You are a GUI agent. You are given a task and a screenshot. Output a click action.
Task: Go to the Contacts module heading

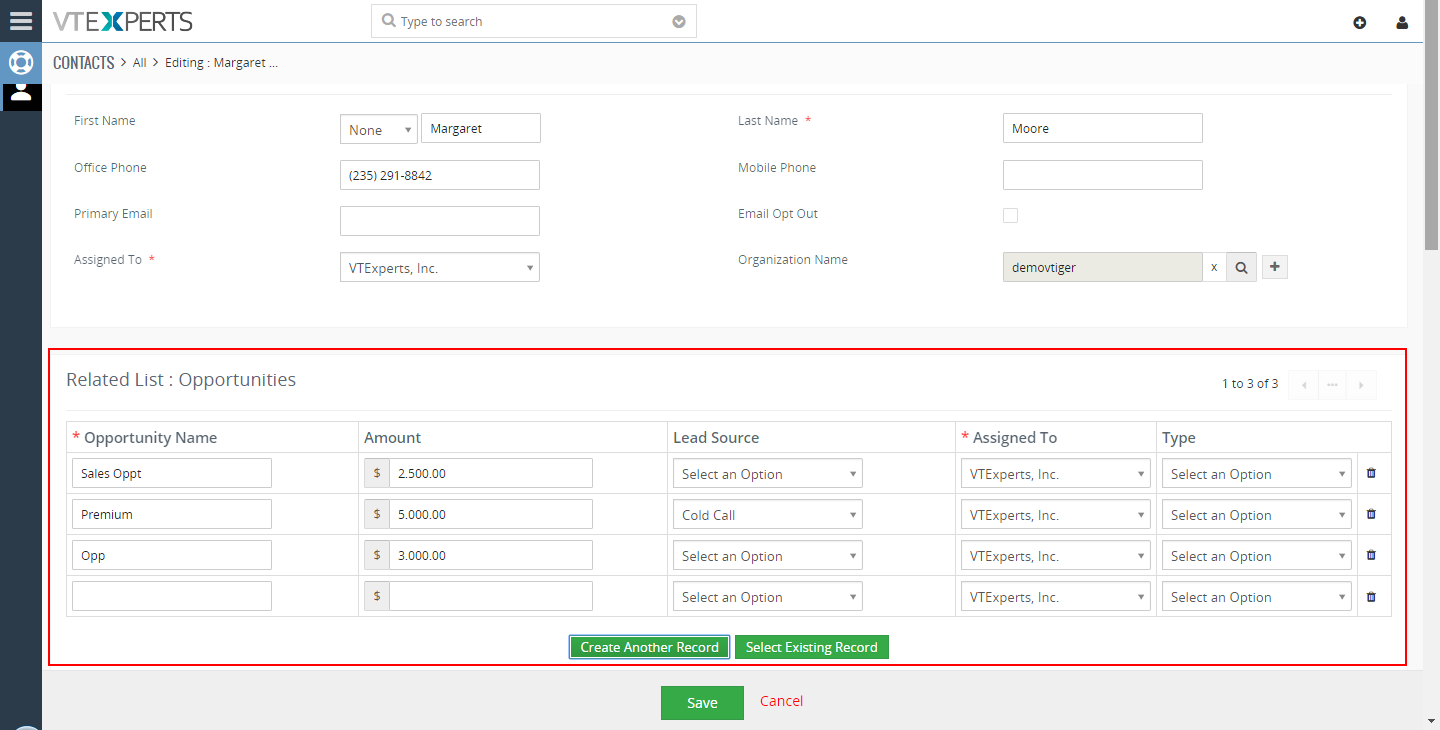tap(84, 62)
